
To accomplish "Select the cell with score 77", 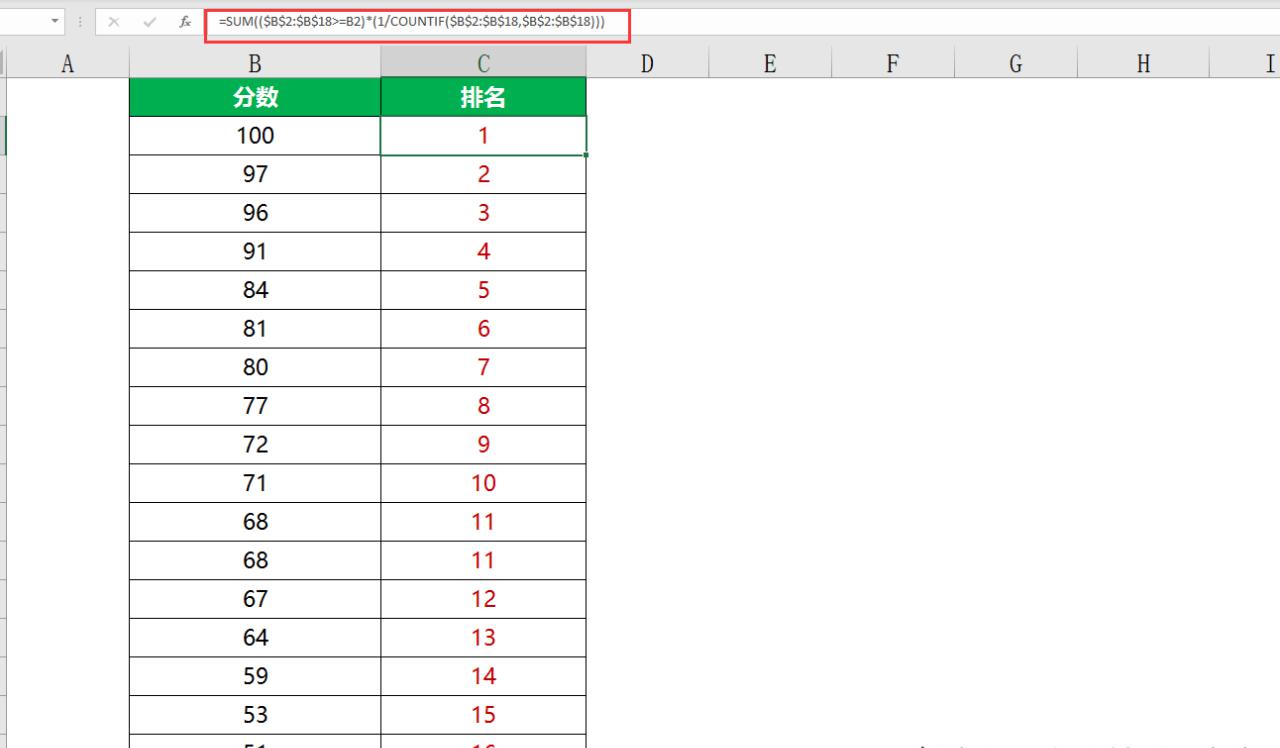I will coord(255,406).
